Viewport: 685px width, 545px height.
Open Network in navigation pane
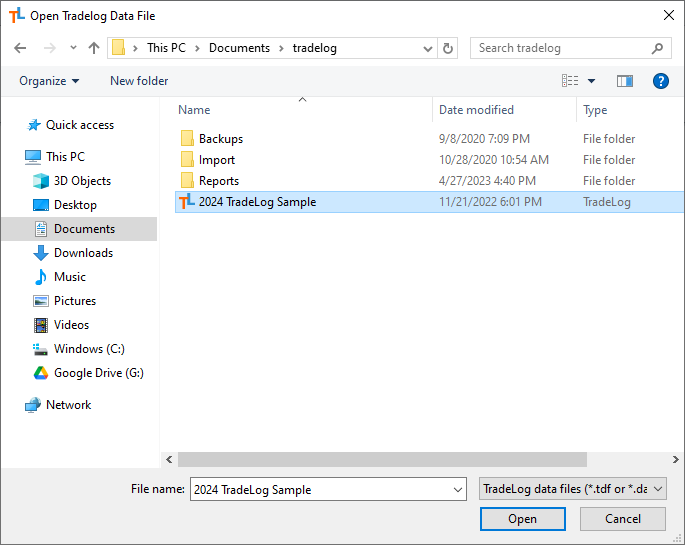(x=69, y=405)
